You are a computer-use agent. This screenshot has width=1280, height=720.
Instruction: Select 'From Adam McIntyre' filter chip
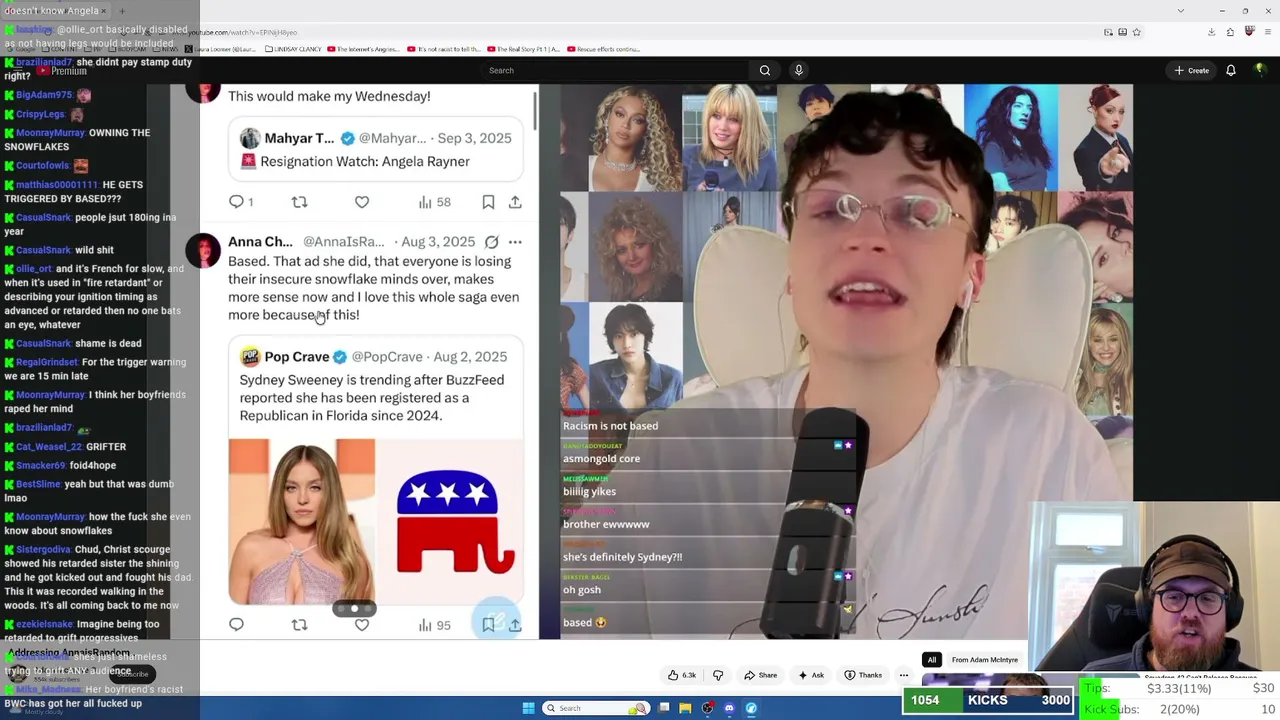[985, 660]
